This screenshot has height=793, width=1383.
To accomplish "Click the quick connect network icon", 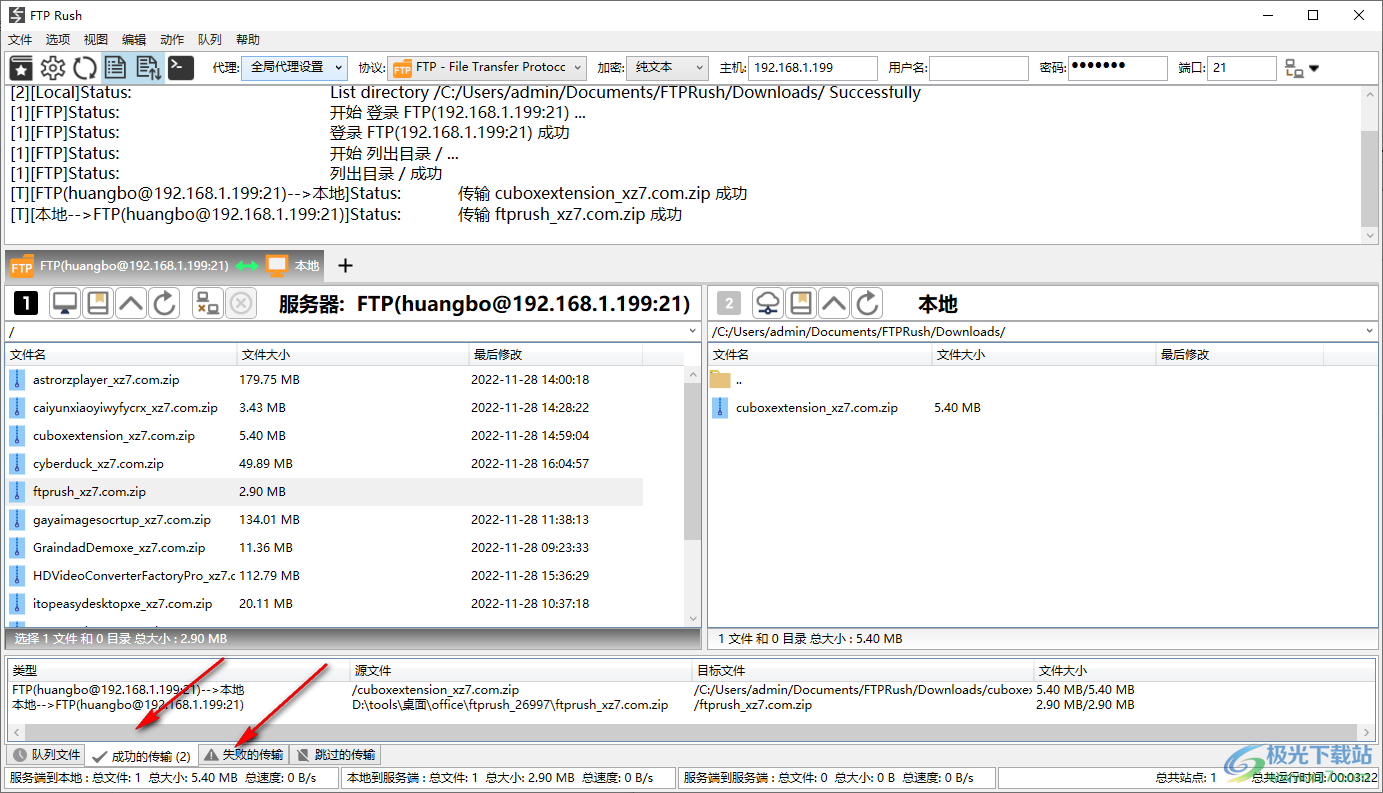I will 1294,68.
